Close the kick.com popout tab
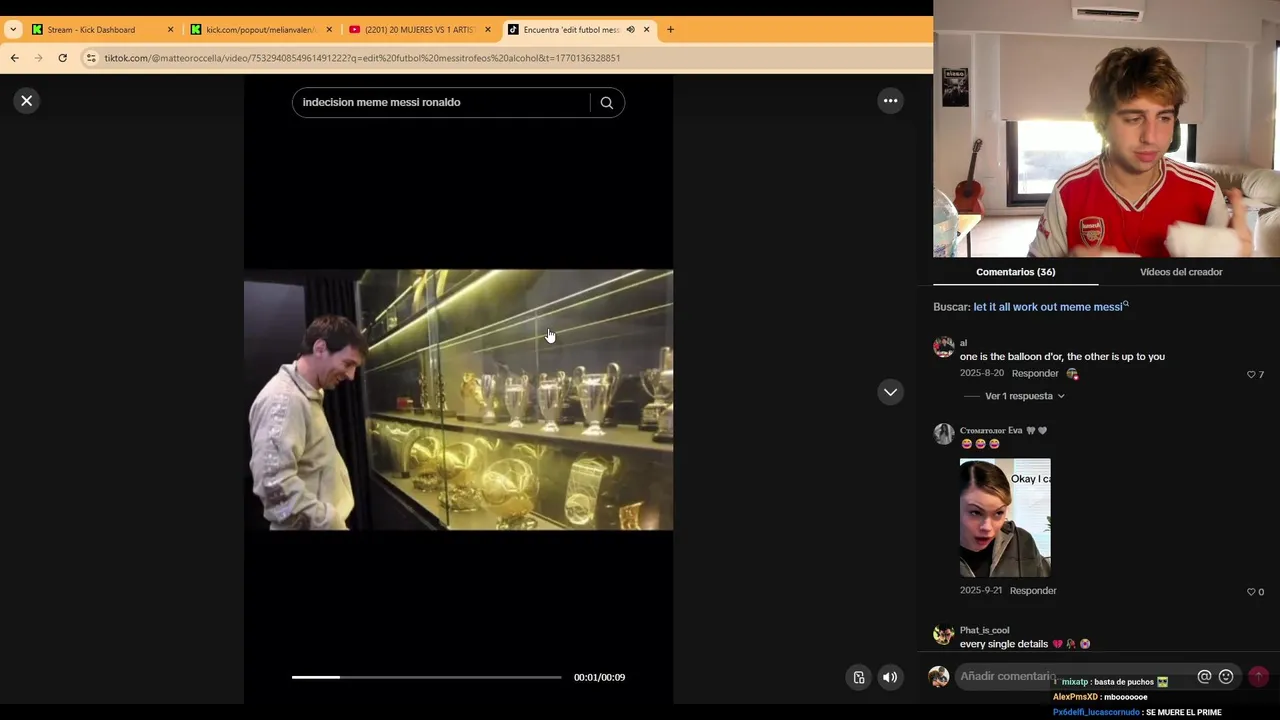Screen dimensions: 1280x720 (329, 30)
